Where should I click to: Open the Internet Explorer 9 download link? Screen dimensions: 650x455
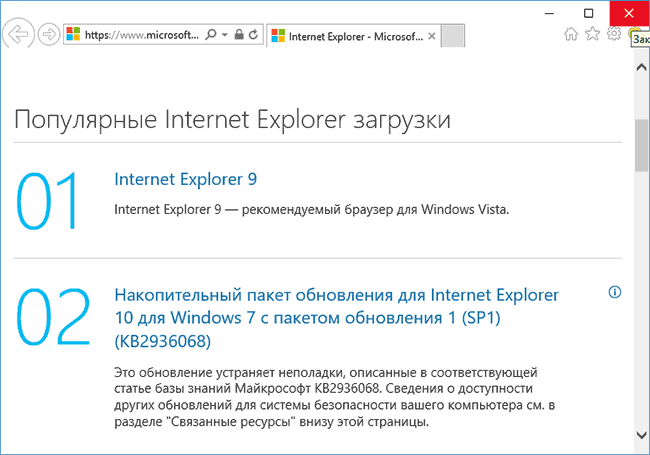point(186,179)
